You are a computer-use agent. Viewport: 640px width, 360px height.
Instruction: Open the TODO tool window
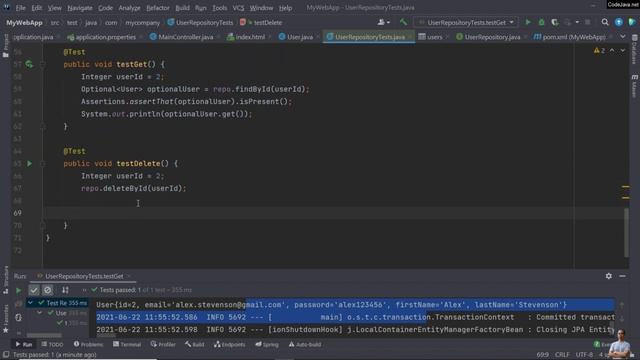coord(52,344)
